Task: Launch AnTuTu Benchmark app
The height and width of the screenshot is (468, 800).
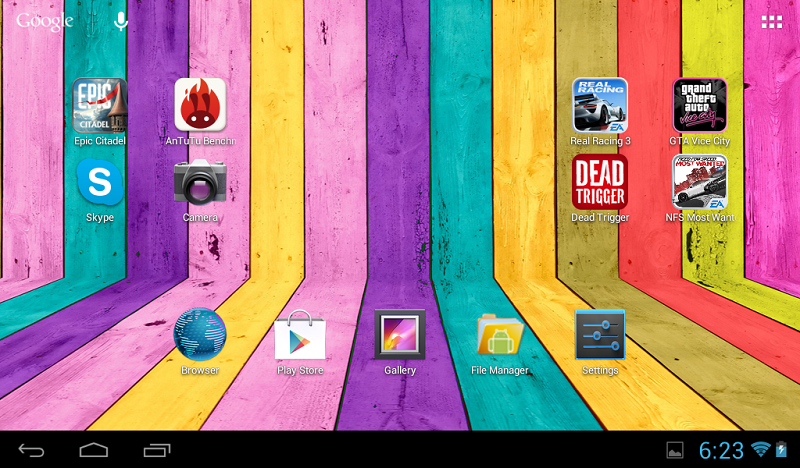Action: coord(200,105)
